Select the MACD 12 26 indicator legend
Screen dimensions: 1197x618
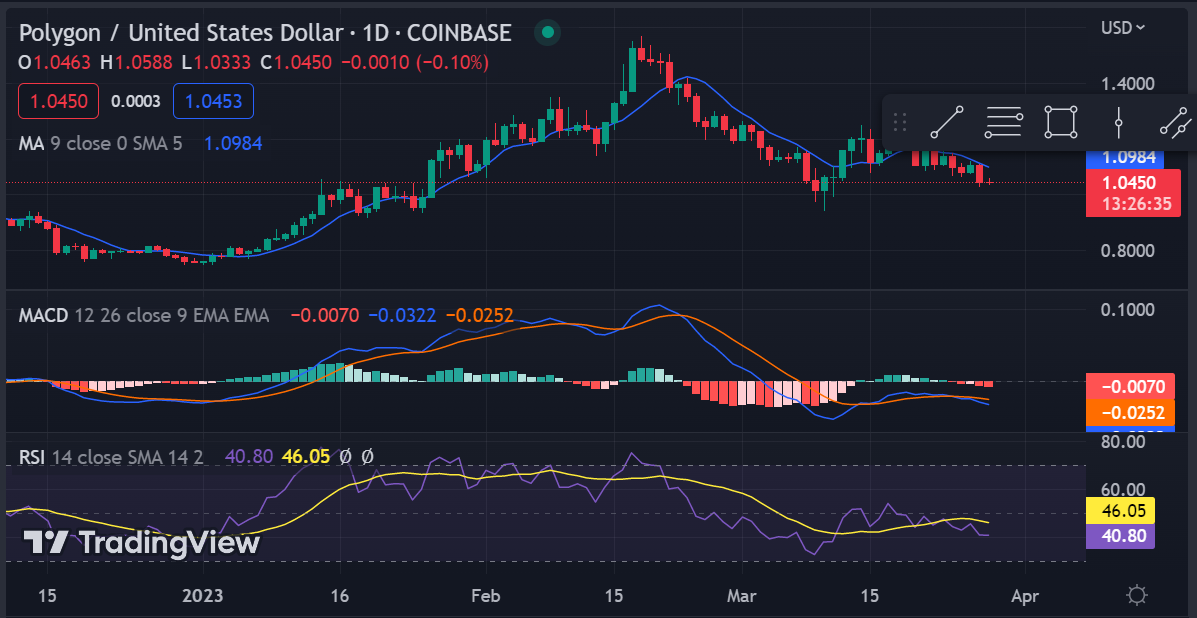pyautogui.click(x=144, y=315)
